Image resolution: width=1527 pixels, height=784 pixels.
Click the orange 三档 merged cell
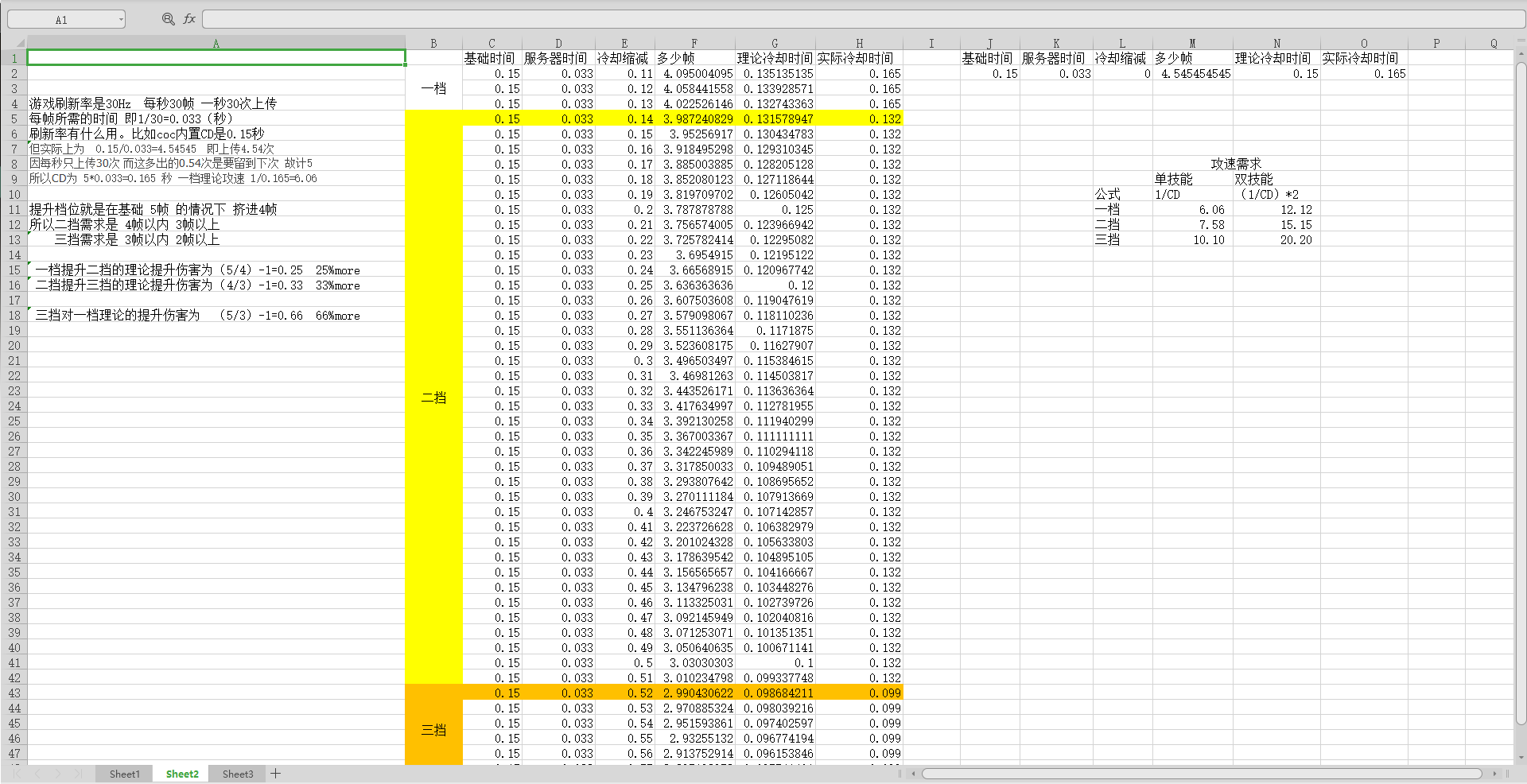[433, 730]
